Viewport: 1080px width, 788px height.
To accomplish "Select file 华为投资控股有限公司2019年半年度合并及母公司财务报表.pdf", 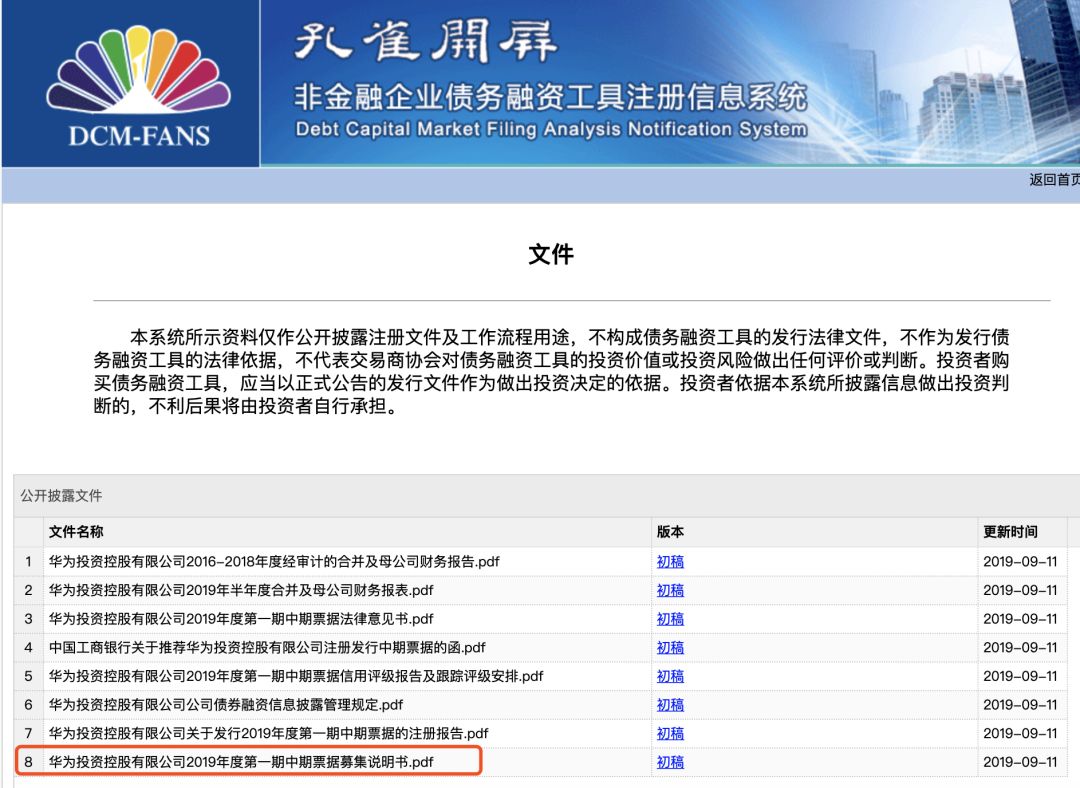I will pyautogui.click(x=241, y=590).
